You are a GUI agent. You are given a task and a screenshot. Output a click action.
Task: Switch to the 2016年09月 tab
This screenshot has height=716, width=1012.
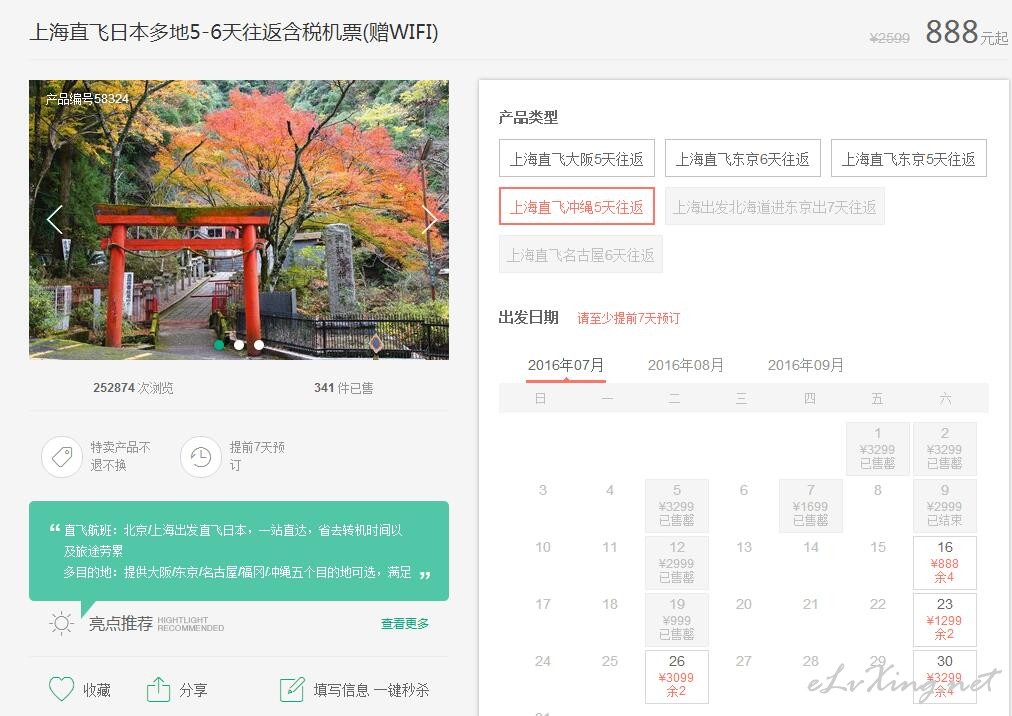pos(805,365)
